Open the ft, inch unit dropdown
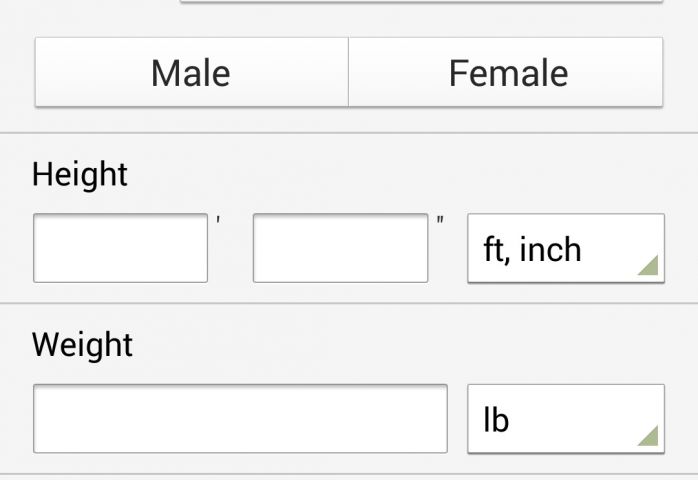Viewport: 698px width, 480px height. coord(565,248)
